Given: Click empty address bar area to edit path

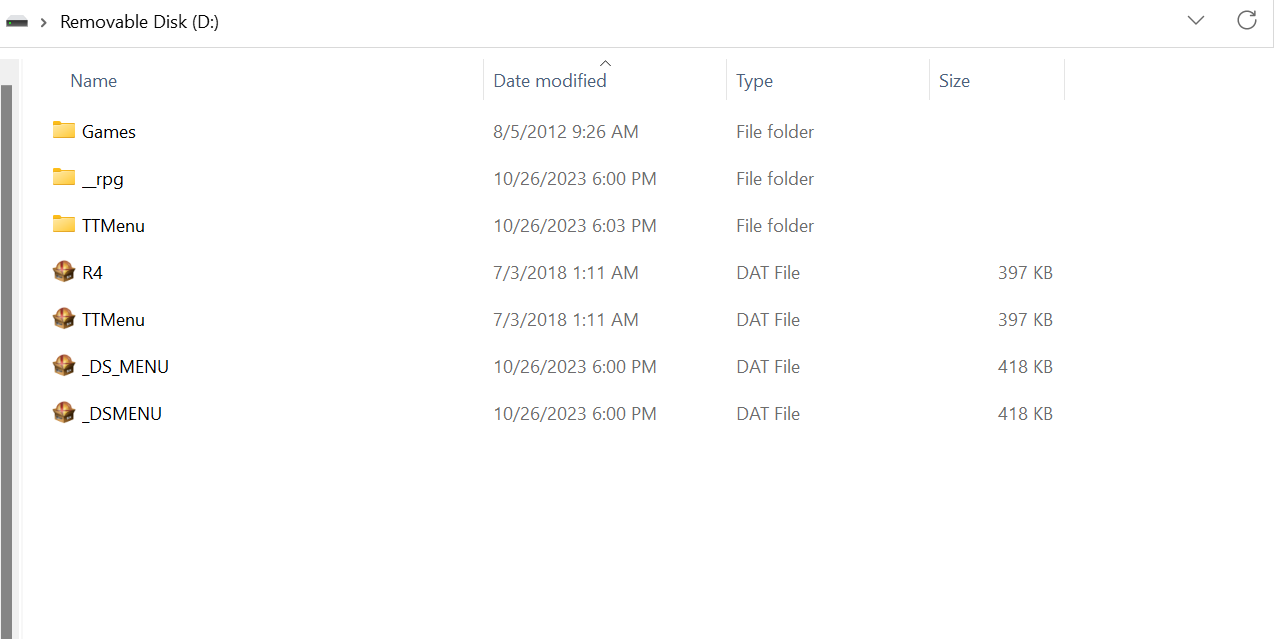Looking at the screenshot, I should [700, 21].
